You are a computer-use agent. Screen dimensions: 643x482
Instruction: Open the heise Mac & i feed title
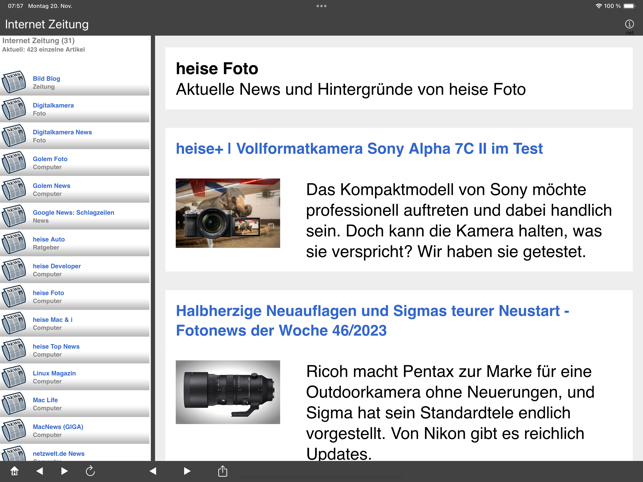coord(52,320)
